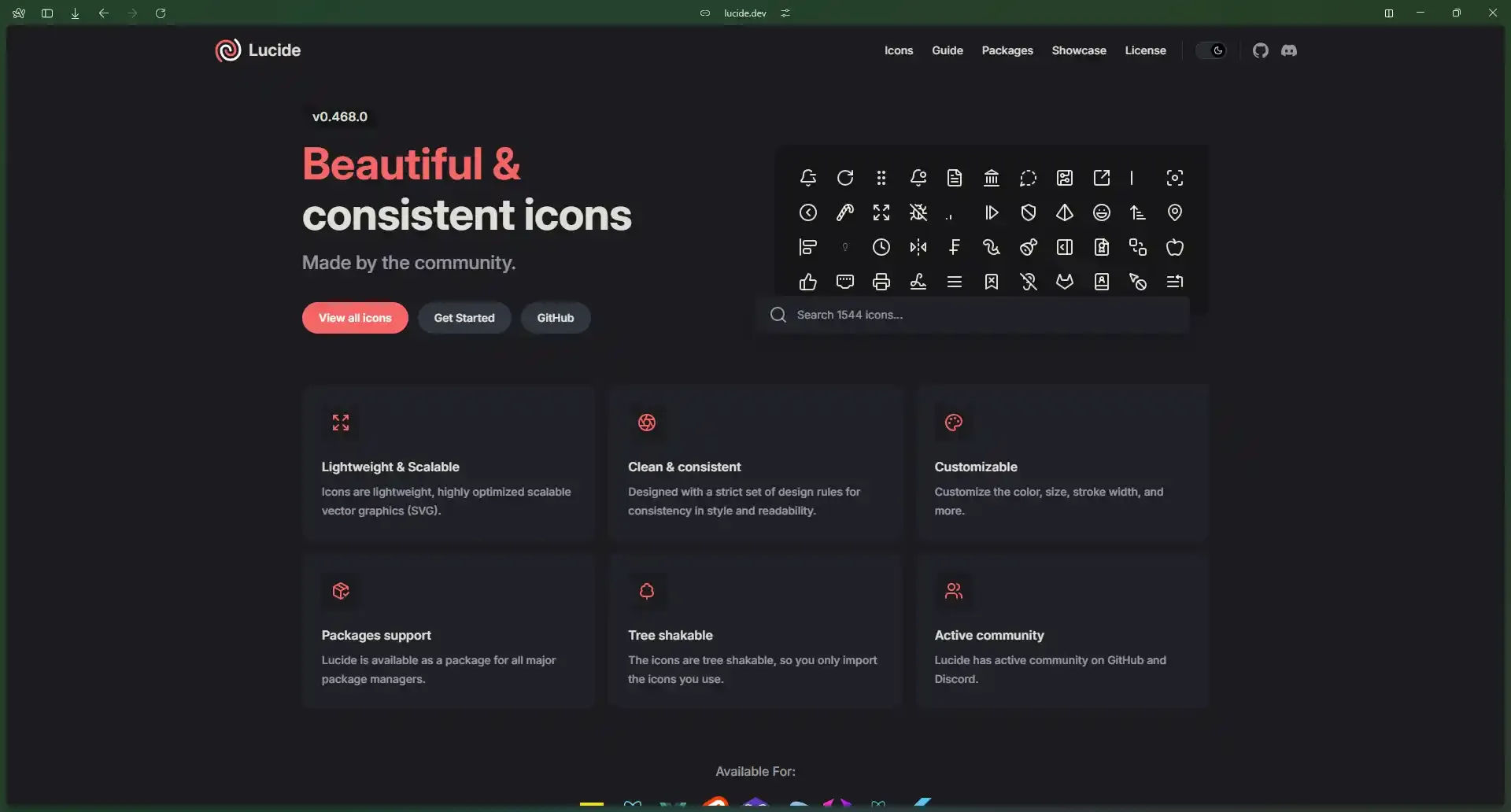Image resolution: width=1511 pixels, height=812 pixels.
Task: Open the Lucide GitHub repository icon
Action: coord(1260,50)
